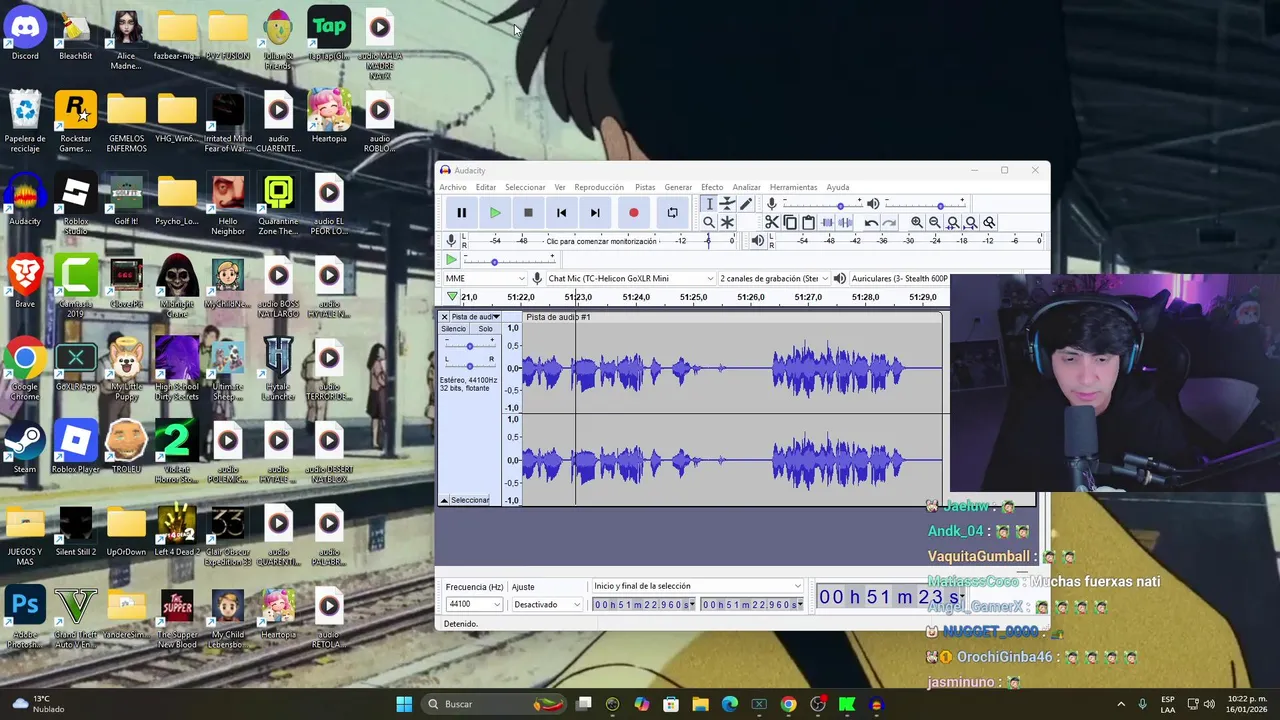This screenshot has width=1280, height=720.
Task: Open the Pistas menu
Action: click(x=645, y=187)
